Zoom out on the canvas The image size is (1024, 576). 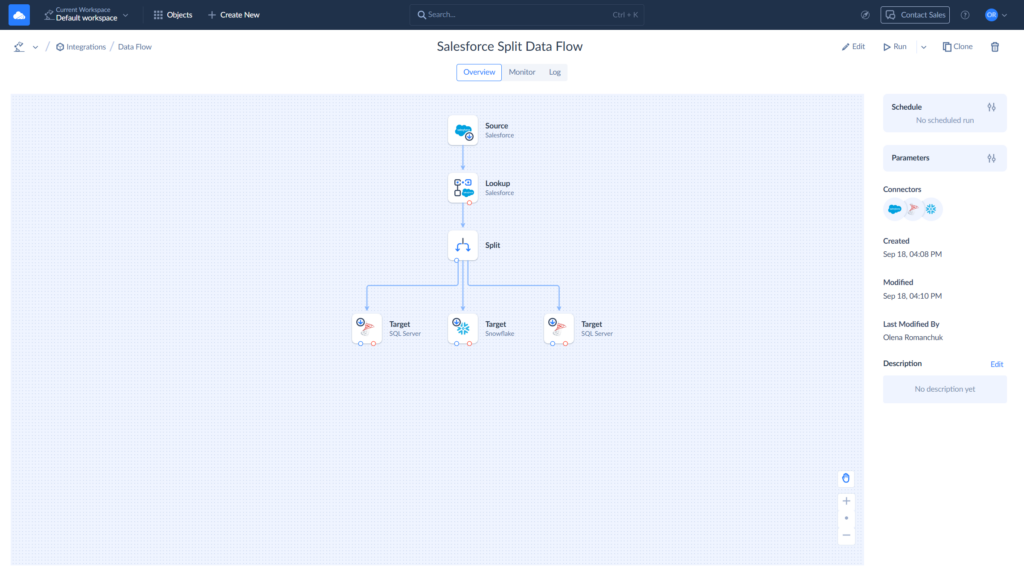click(846, 536)
